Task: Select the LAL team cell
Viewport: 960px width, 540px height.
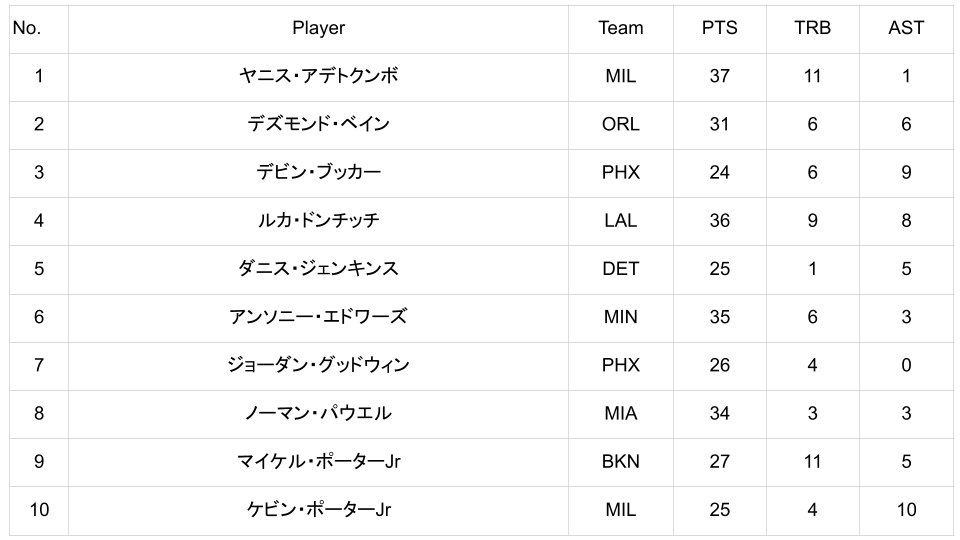Action: [x=620, y=220]
